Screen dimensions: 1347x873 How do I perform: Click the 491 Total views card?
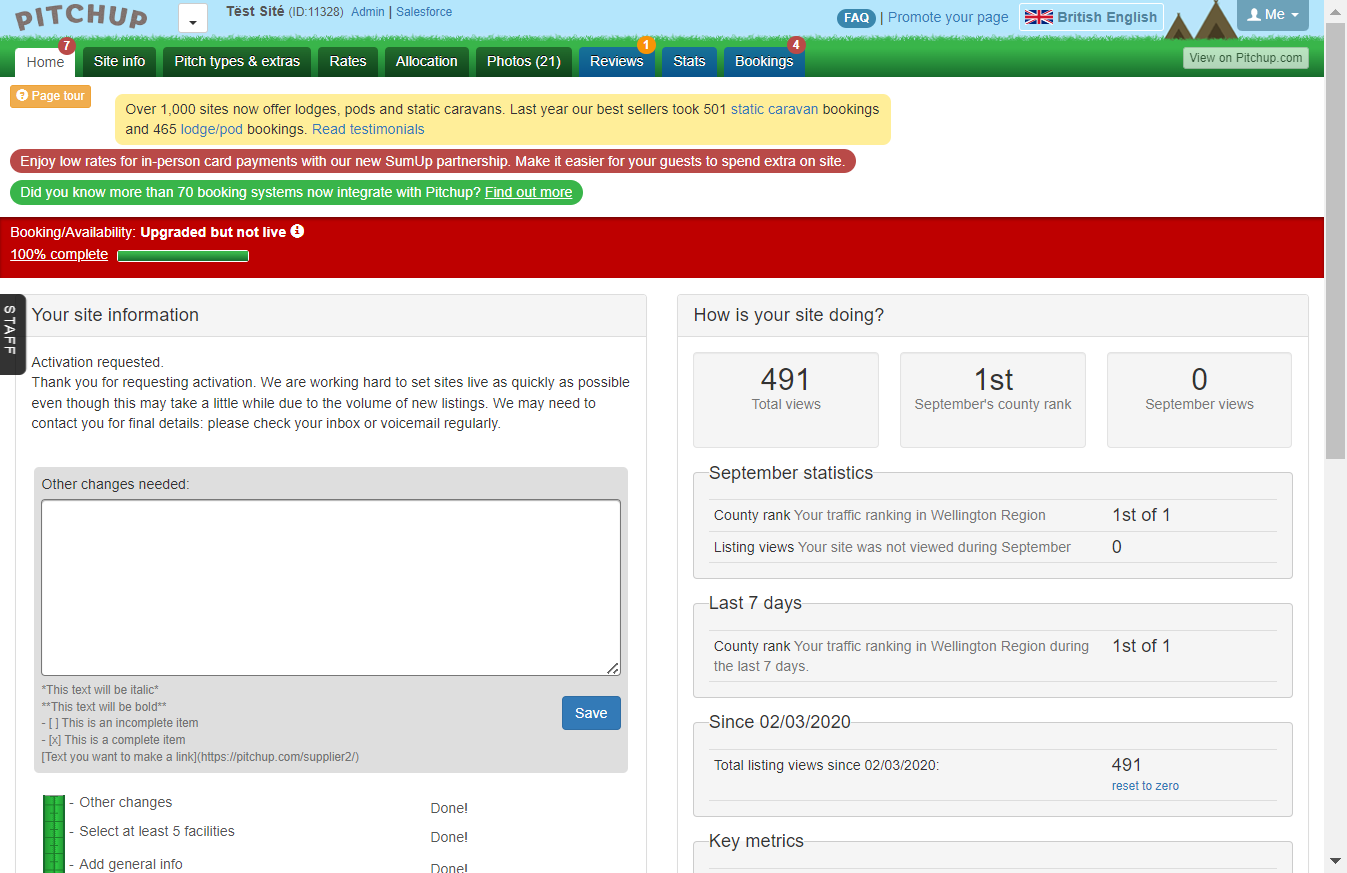click(x=786, y=399)
